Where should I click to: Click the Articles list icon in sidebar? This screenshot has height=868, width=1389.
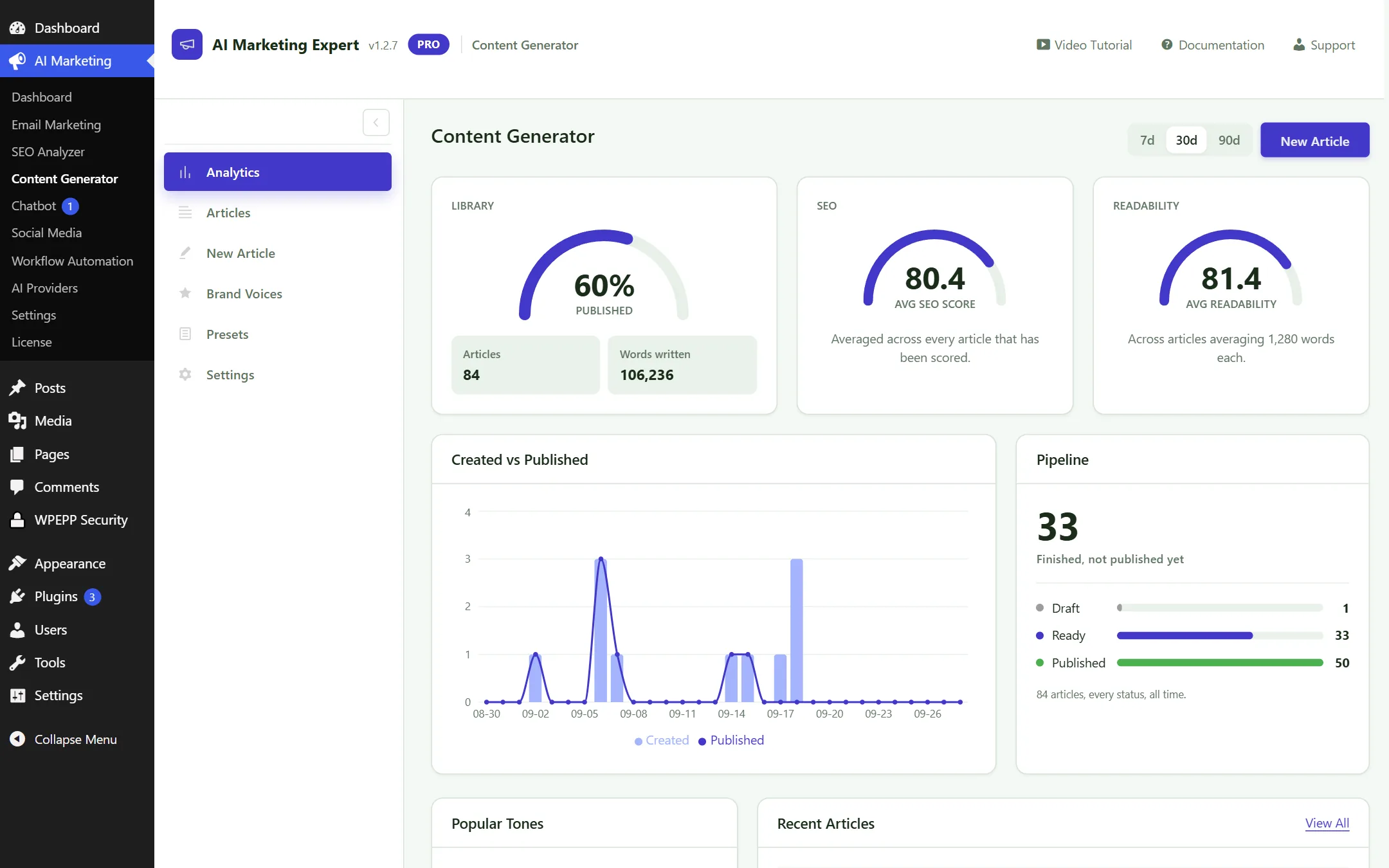185,213
